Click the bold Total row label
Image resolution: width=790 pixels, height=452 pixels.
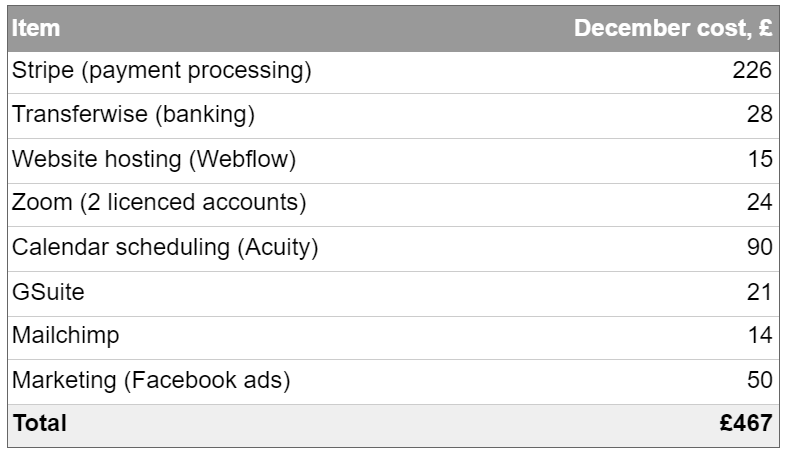[39, 423]
